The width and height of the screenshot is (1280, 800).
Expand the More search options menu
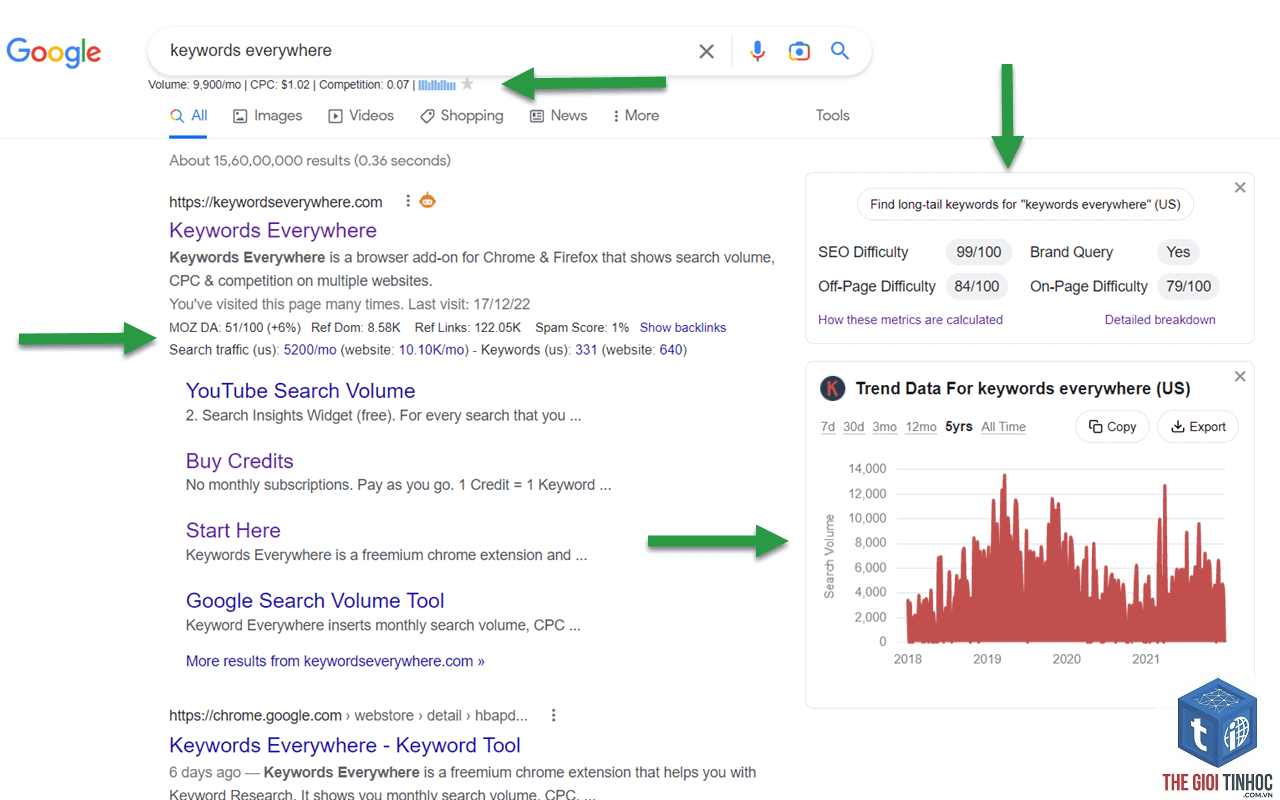(x=635, y=116)
